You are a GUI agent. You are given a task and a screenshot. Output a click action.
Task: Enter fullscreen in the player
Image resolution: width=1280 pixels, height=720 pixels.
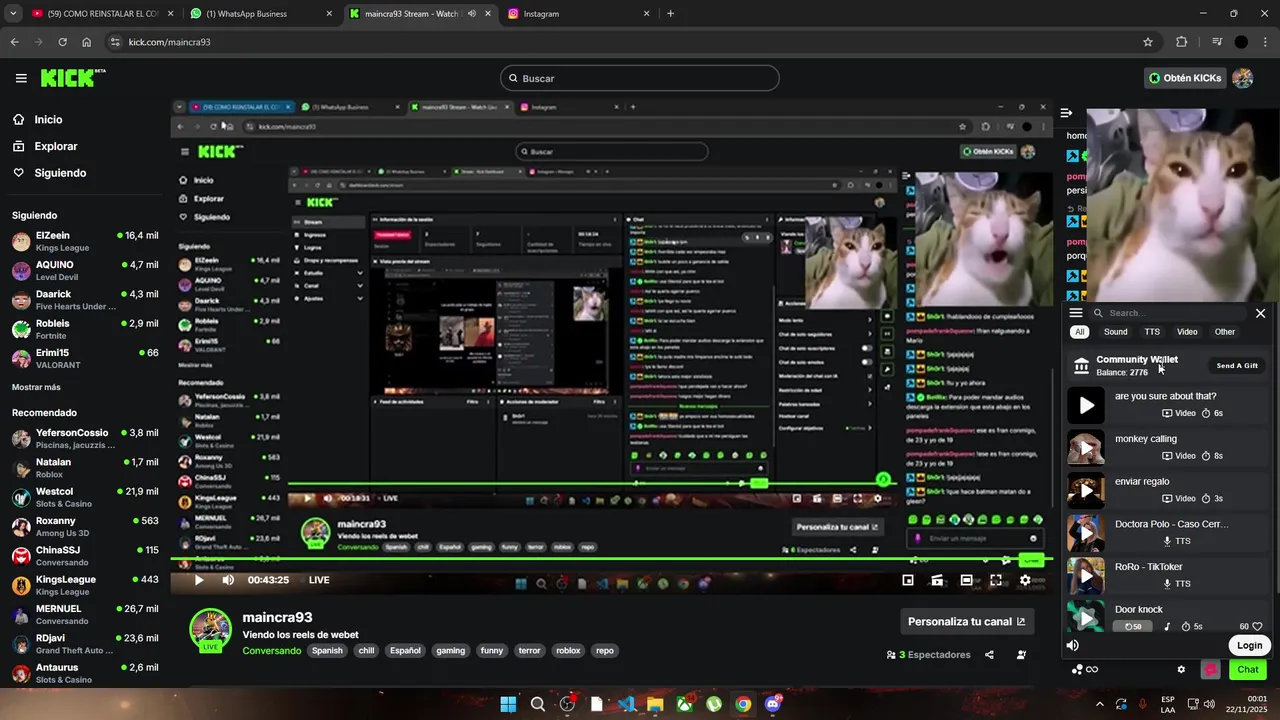996,580
